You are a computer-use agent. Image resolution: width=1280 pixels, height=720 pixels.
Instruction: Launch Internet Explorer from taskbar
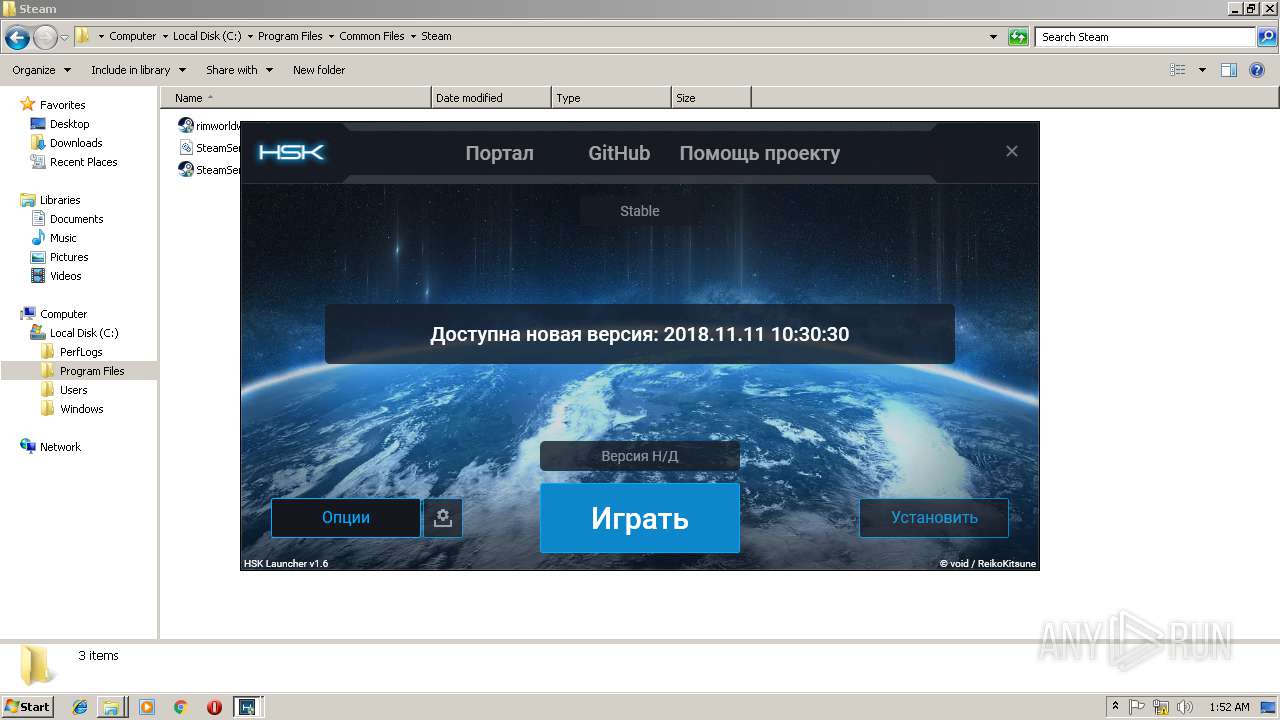tap(81, 706)
